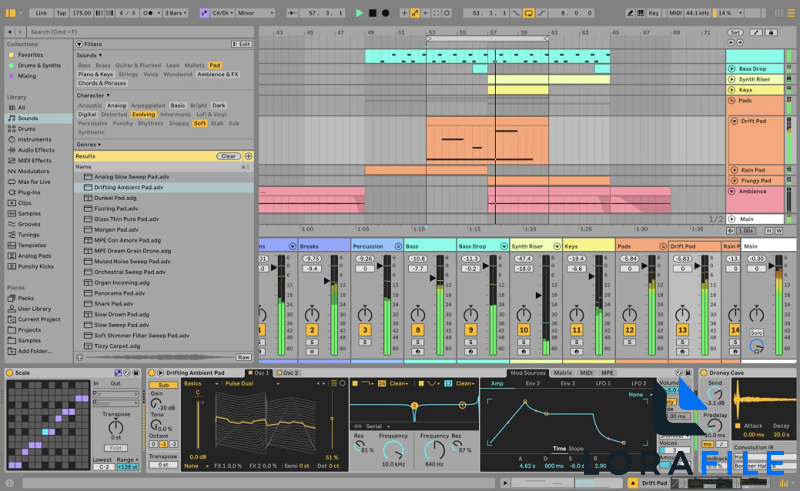
Task: Click the plus icon next to Clear
Action: [x=248, y=156]
